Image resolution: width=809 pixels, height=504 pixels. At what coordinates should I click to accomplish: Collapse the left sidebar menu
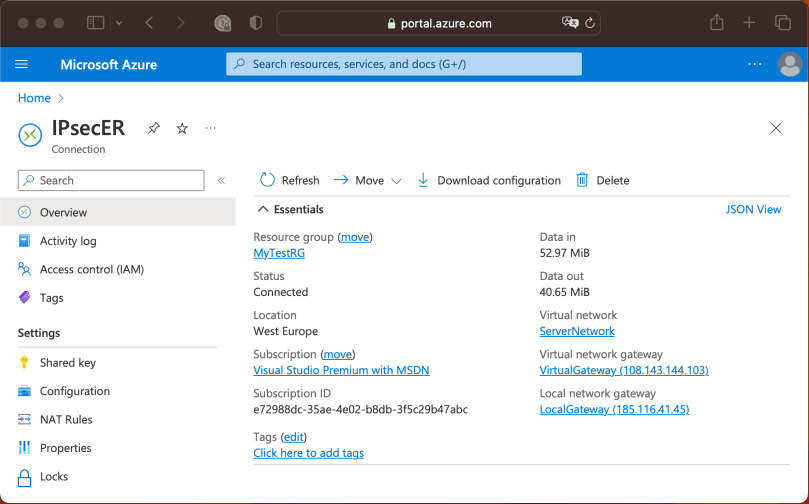[221, 181]
